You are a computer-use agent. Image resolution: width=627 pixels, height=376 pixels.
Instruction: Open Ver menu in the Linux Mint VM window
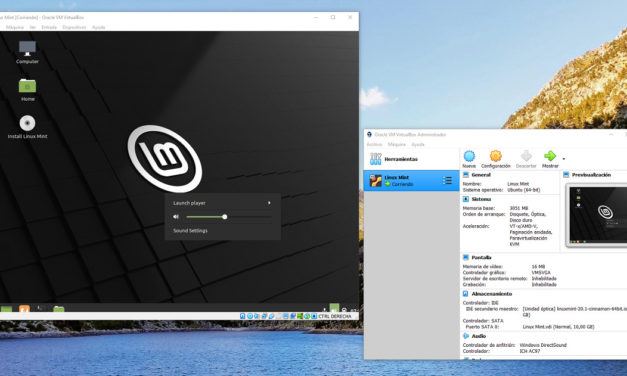(33, 27)
